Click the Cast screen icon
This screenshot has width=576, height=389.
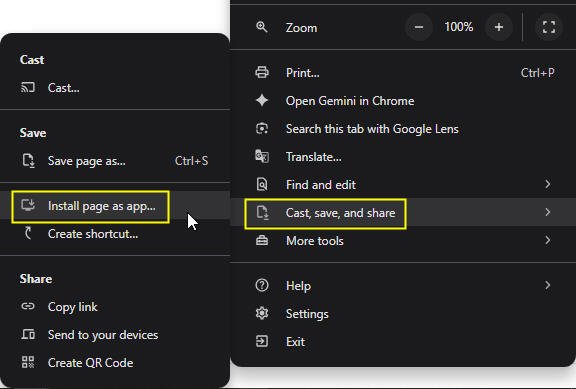28,87
